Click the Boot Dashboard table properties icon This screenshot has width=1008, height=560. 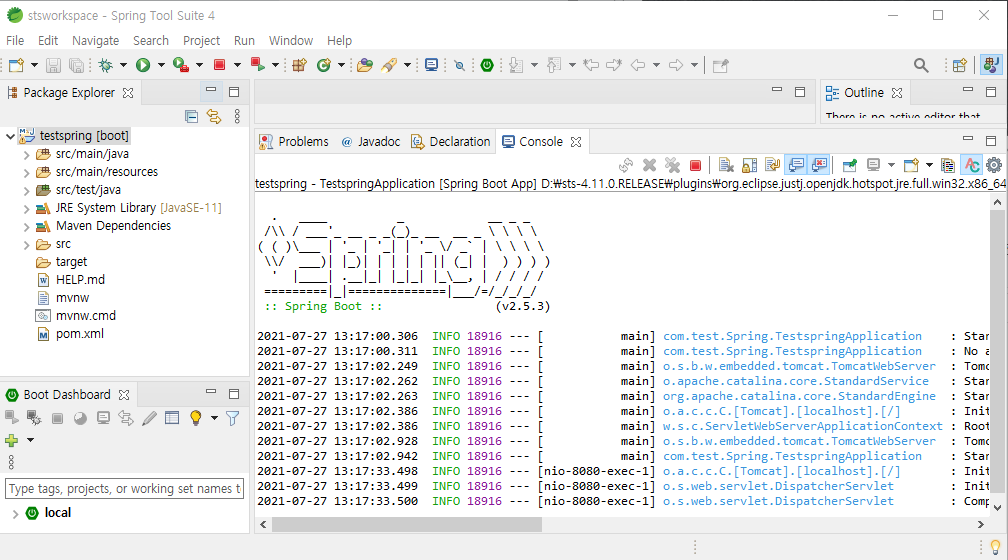tap(172, 418)
